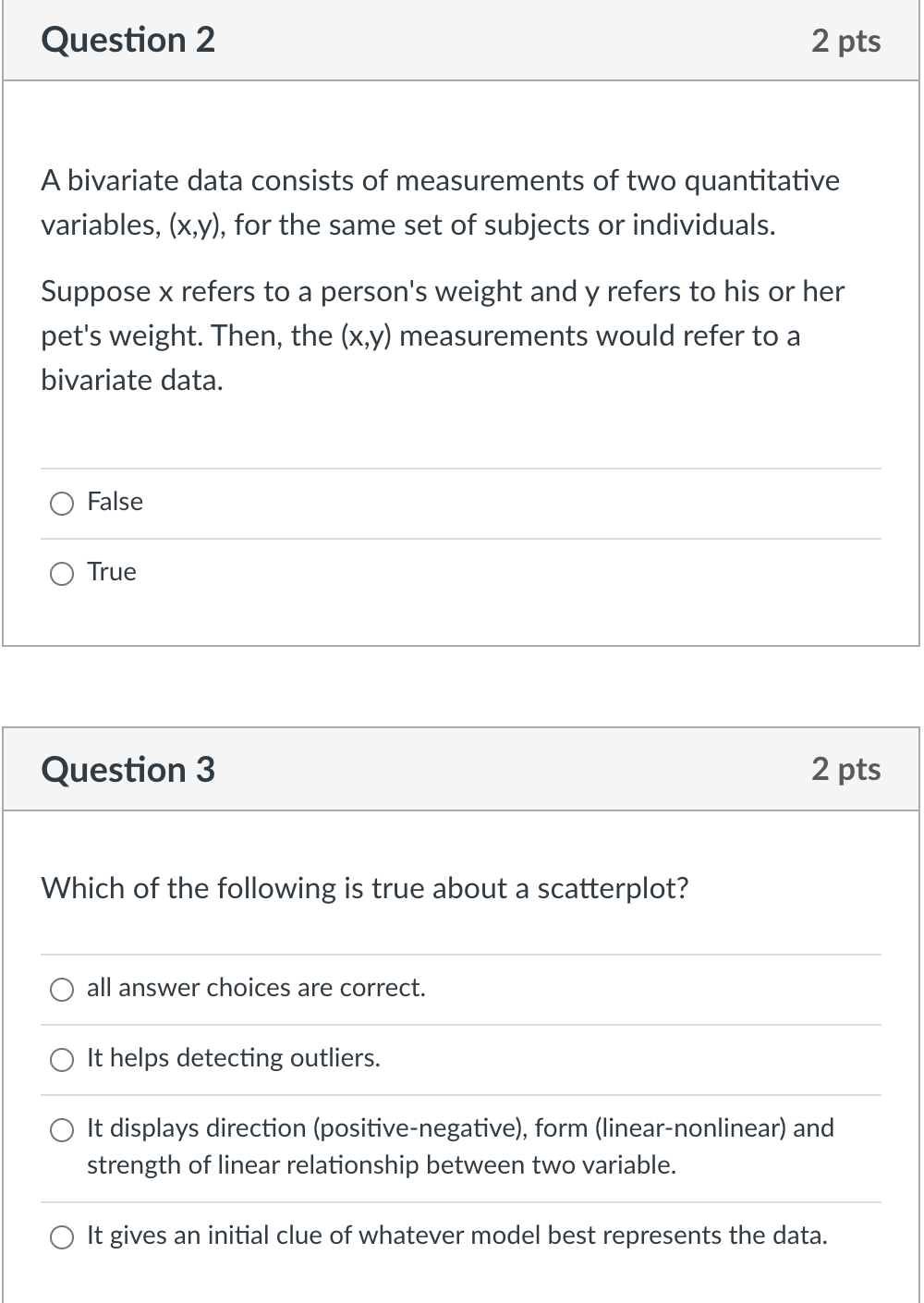Image resolution: width=924 pixels, height=1303 pixels.
Task: Click 'It gives an initial clue' answer text
Action: pyautogui.click(x=456, y=1236)
